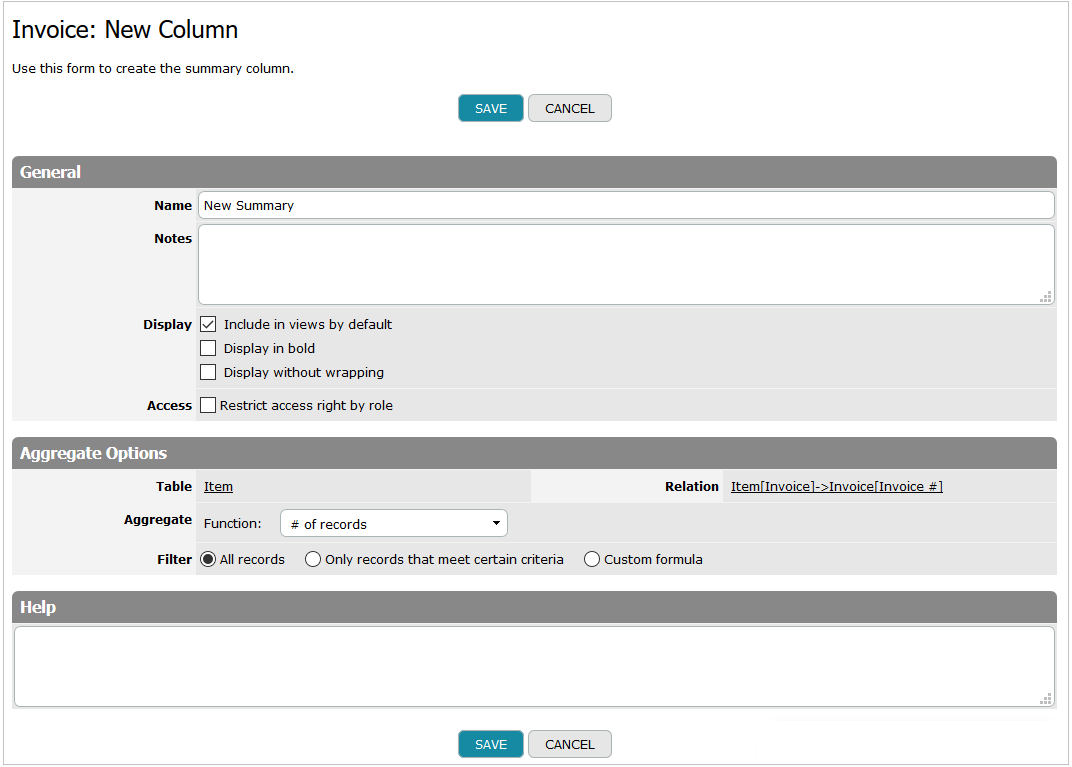Select the Custom formula filter option

592,559
